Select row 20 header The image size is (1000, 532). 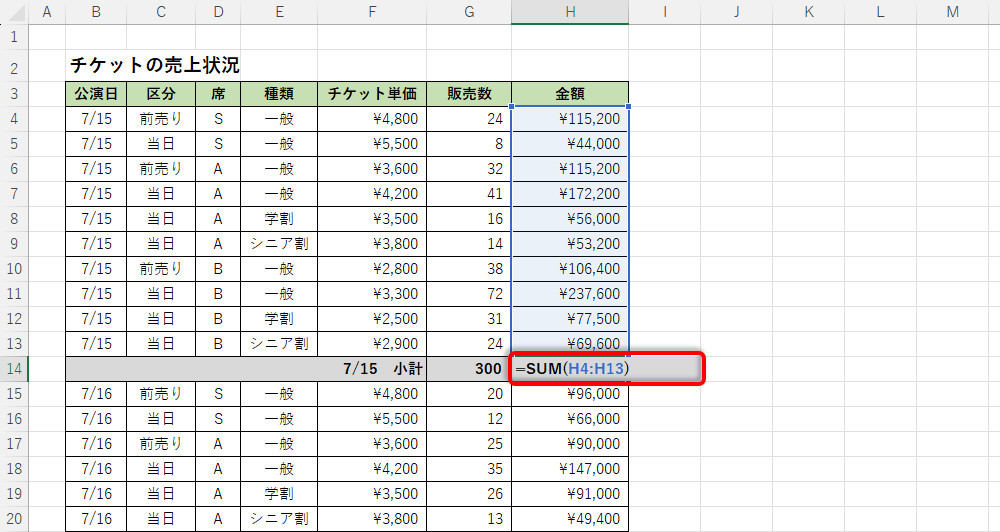[14, 519]
